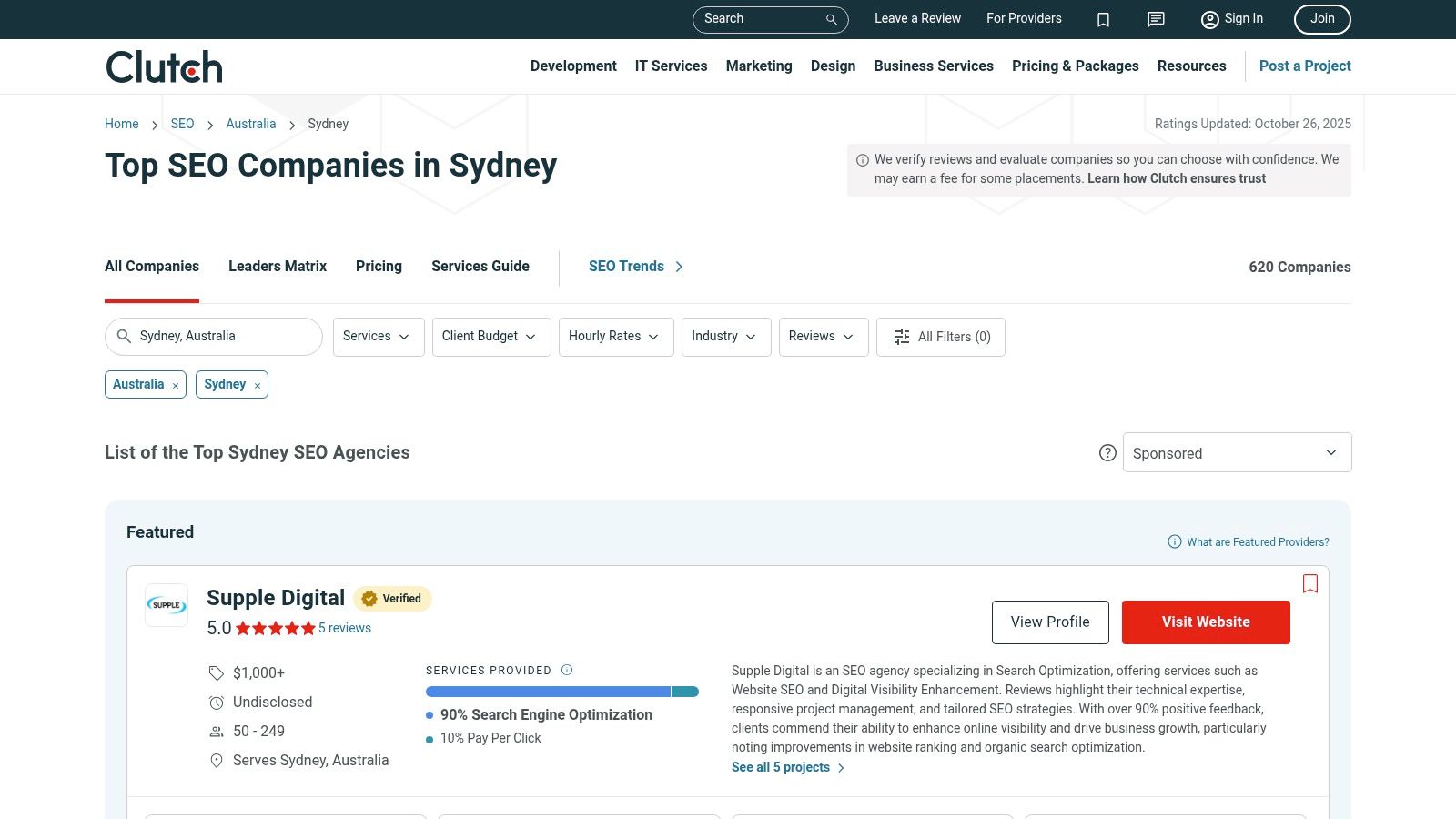Image resolution: width=1456 pixels, height=819 pixels.
Task: Open the search magnifier in the top bar
Action: pos(829,19)
